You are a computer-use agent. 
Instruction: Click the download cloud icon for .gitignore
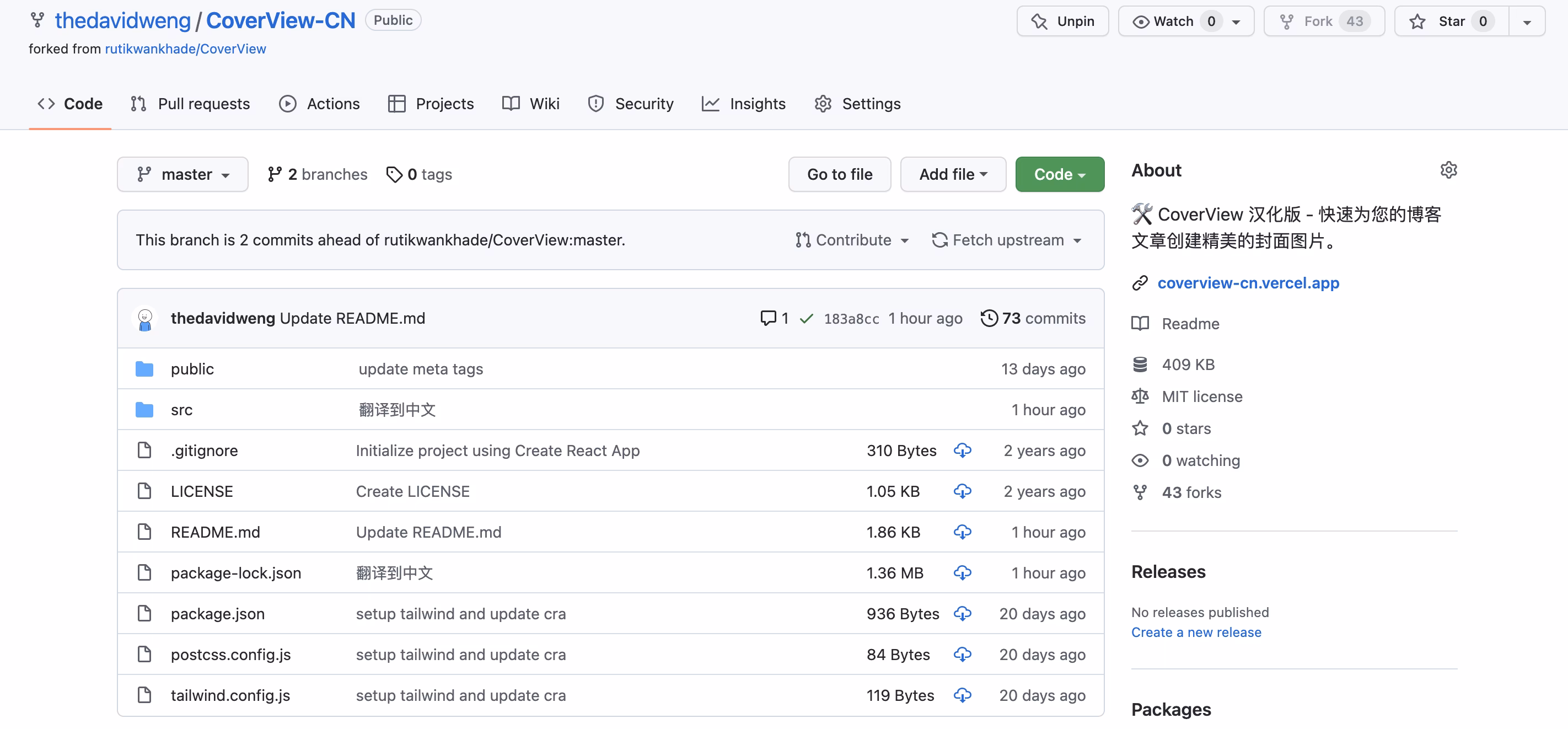[962, 450]
